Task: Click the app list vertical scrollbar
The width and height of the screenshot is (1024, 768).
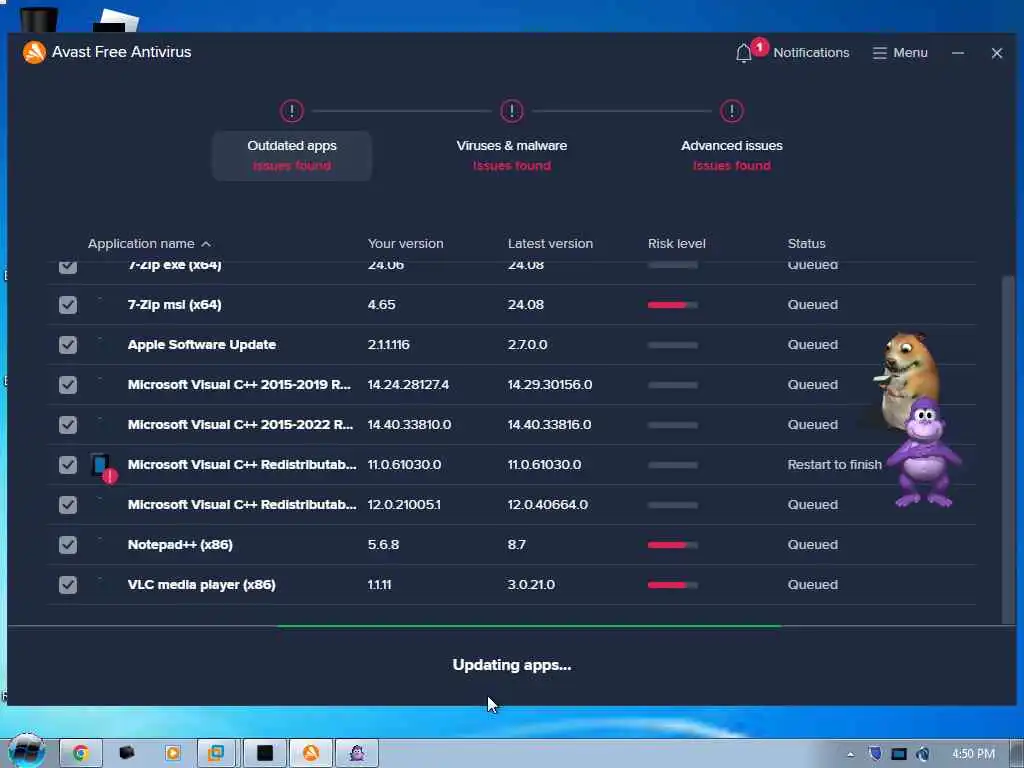Action: pyautogui.click(x=1008, y=449)
